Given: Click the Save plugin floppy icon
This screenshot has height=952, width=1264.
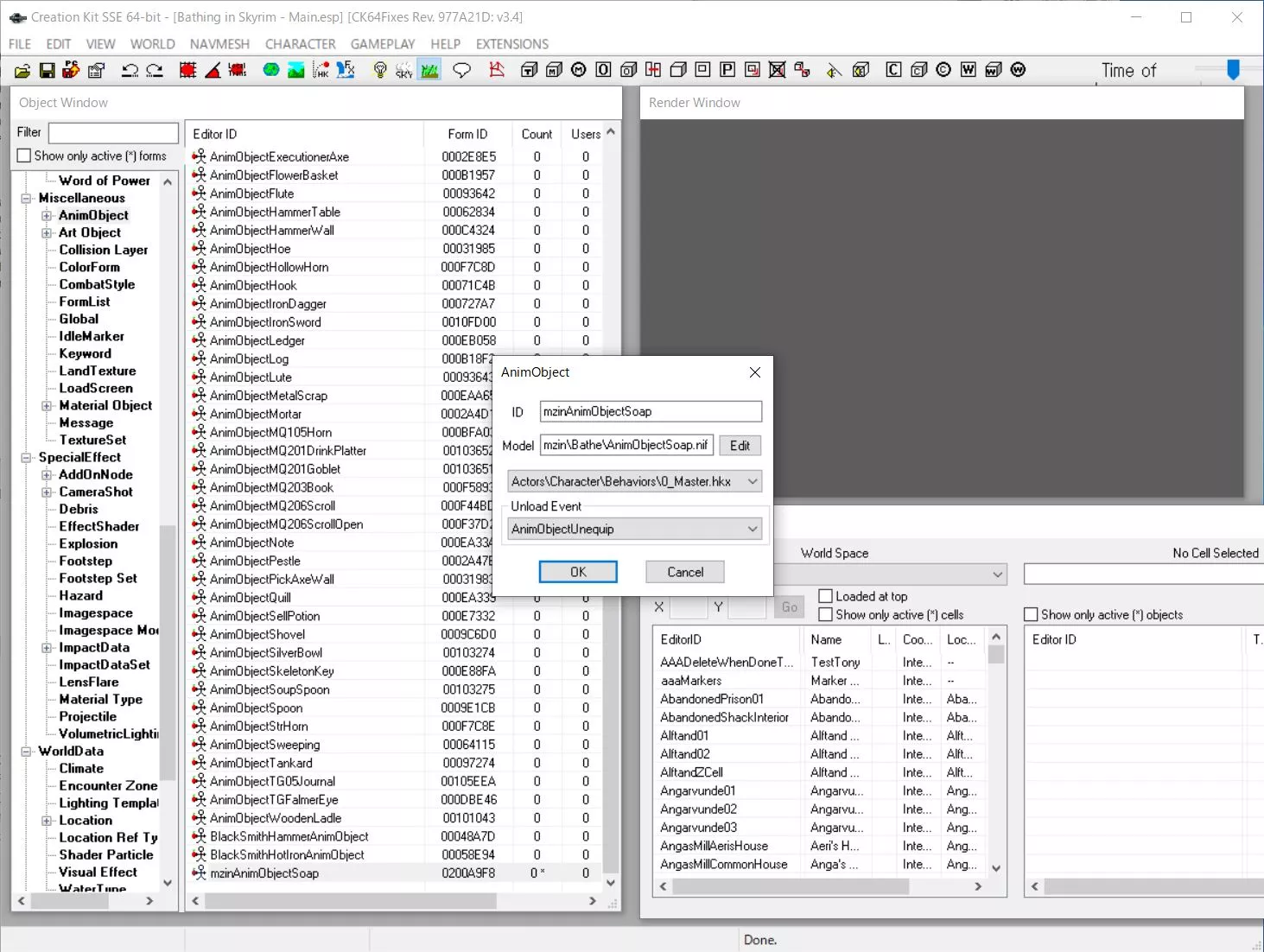Looking at the screenshot, I should click(x=48, y=70).
